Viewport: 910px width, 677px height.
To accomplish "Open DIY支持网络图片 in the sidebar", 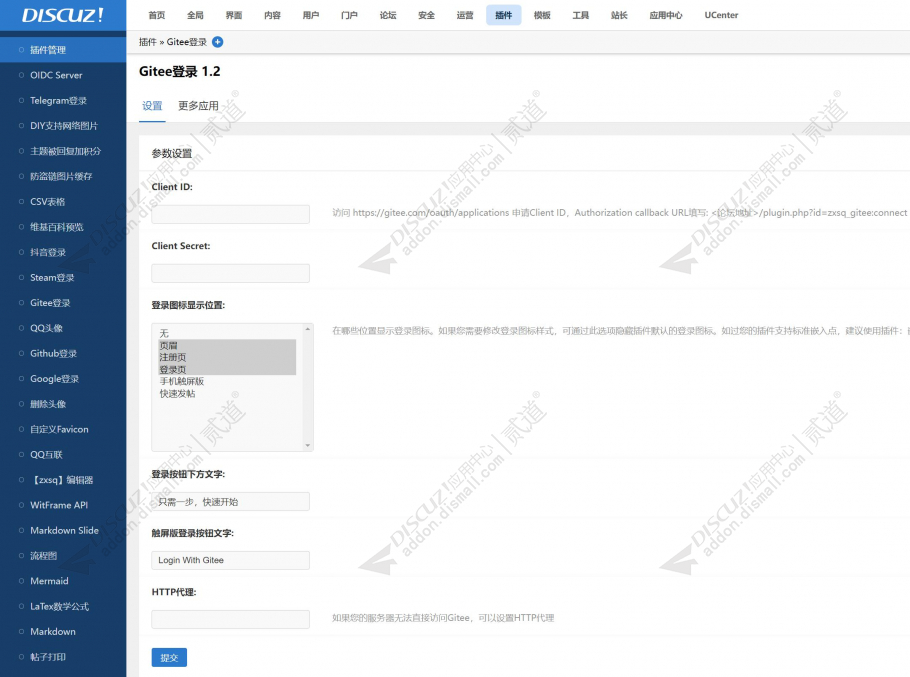I will (63, 126).
